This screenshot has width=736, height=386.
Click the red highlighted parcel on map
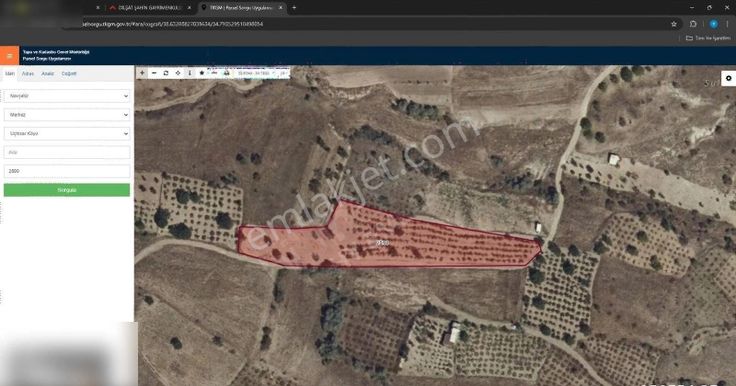coord(385,239)
